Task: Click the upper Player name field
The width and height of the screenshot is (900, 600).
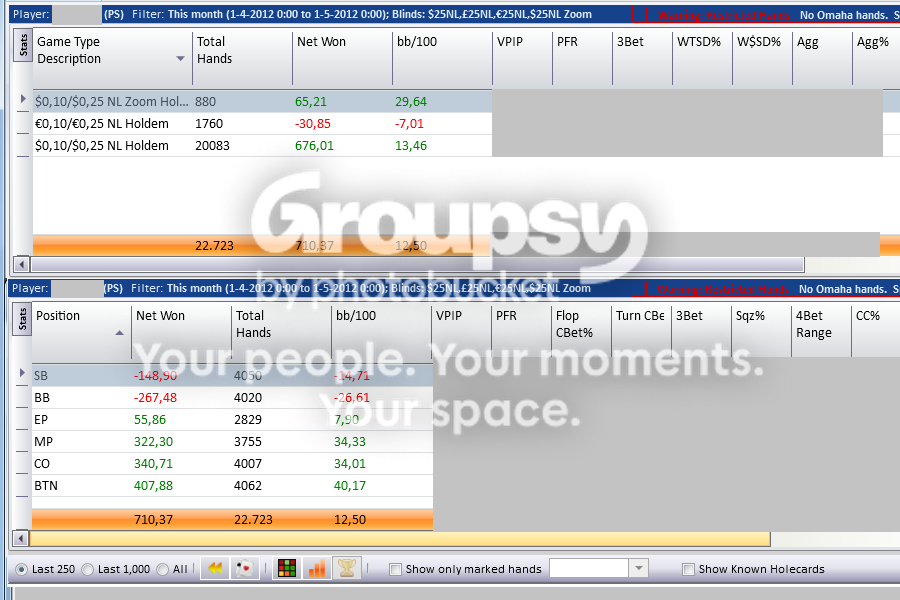Action: 77,14
